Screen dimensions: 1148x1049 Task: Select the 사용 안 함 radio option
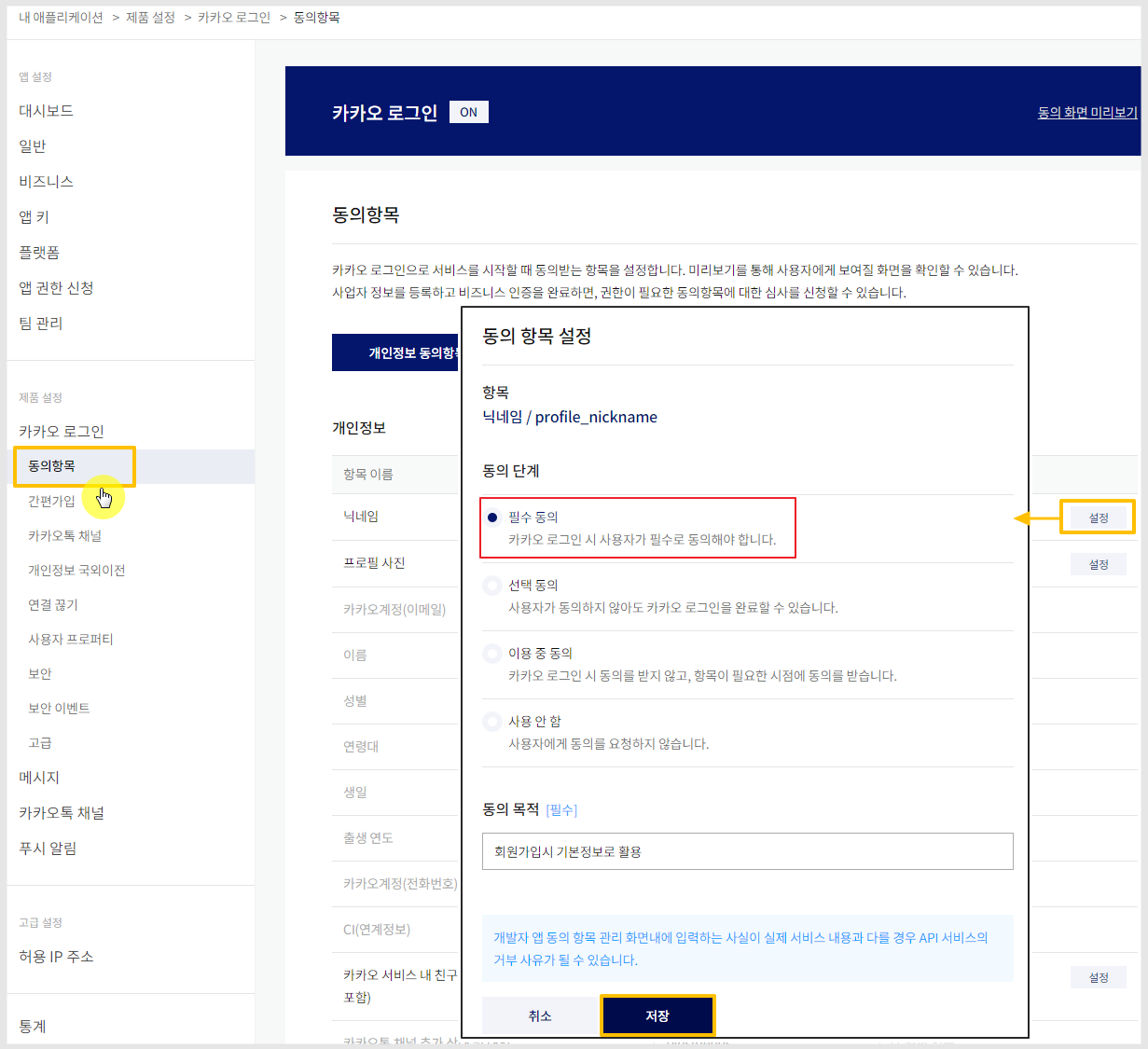click(492, 722)
